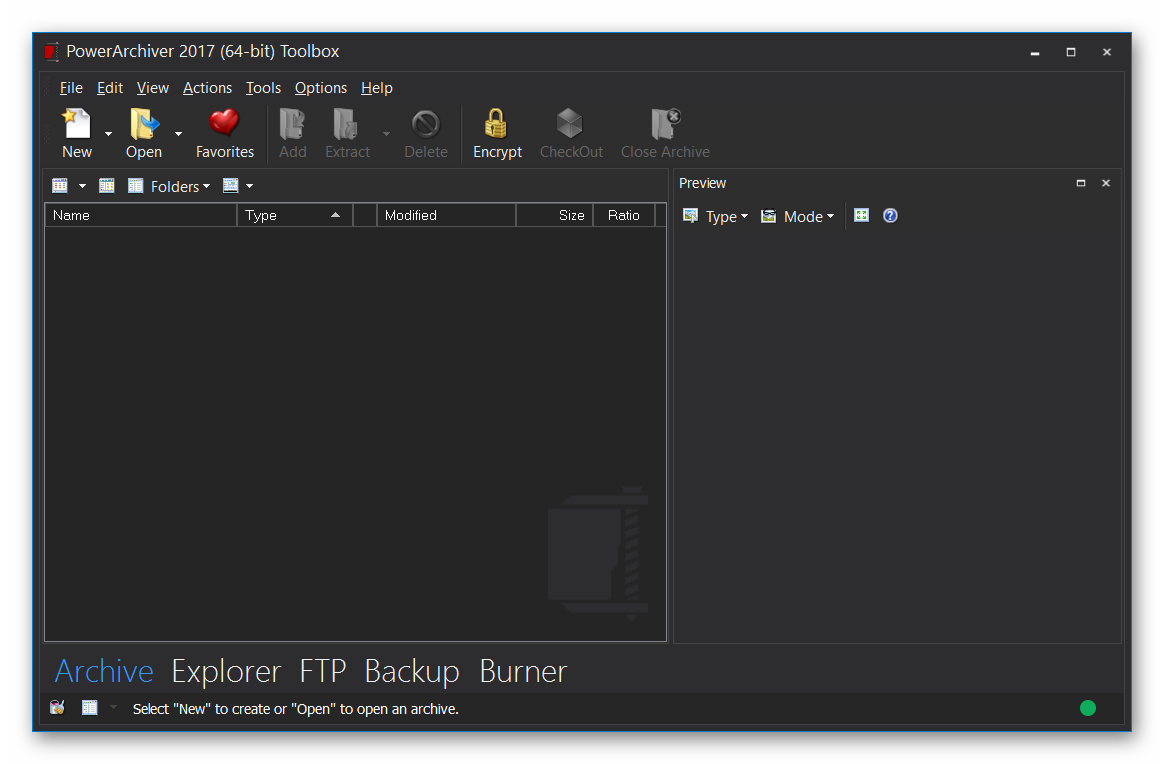Screen dimensions: 1164x764
Task: Open Preview help via the blue question mark
Action: (x=890, y=215)
